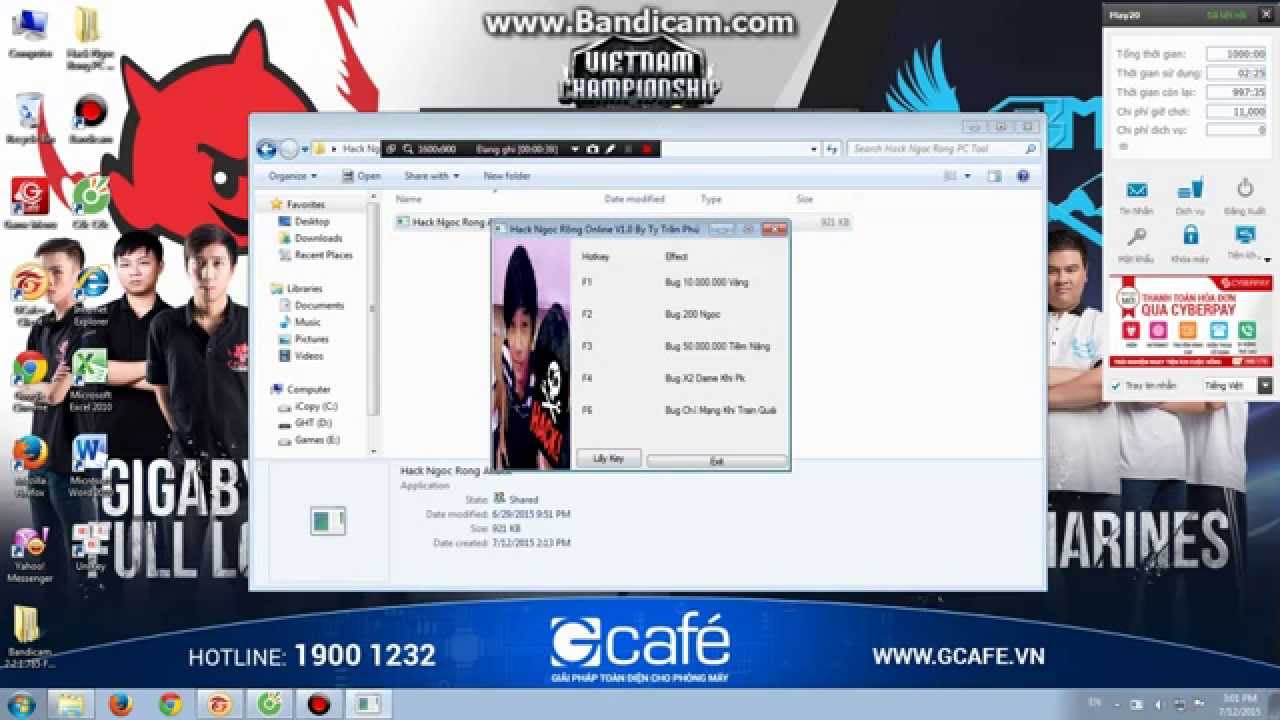Open the change view options dropdown
This screenshot has height=720, width=1280.
pos(967,176)
